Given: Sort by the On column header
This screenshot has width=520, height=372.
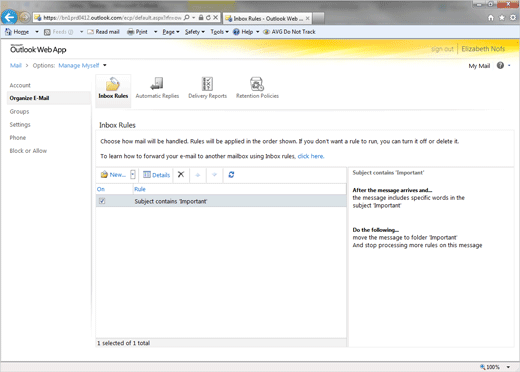Looking at the screenshot, I should [x=101, y=189].
